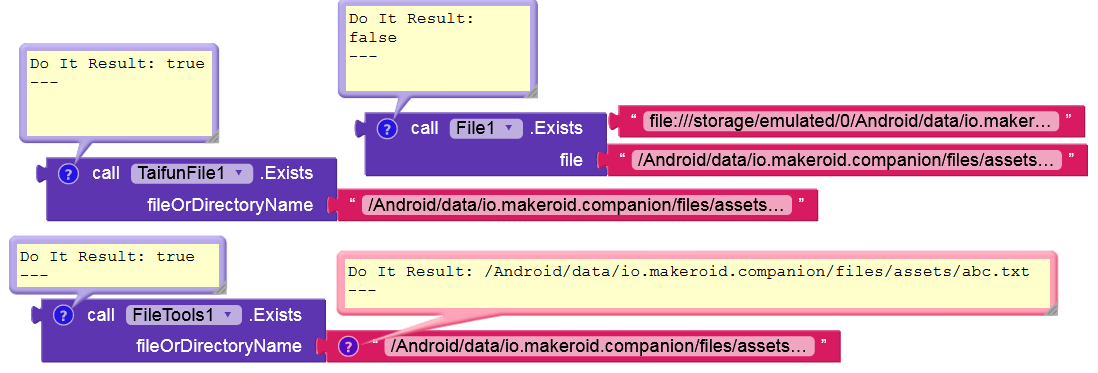Click the 'Do It Result: false' comment text

coord(412,29)
